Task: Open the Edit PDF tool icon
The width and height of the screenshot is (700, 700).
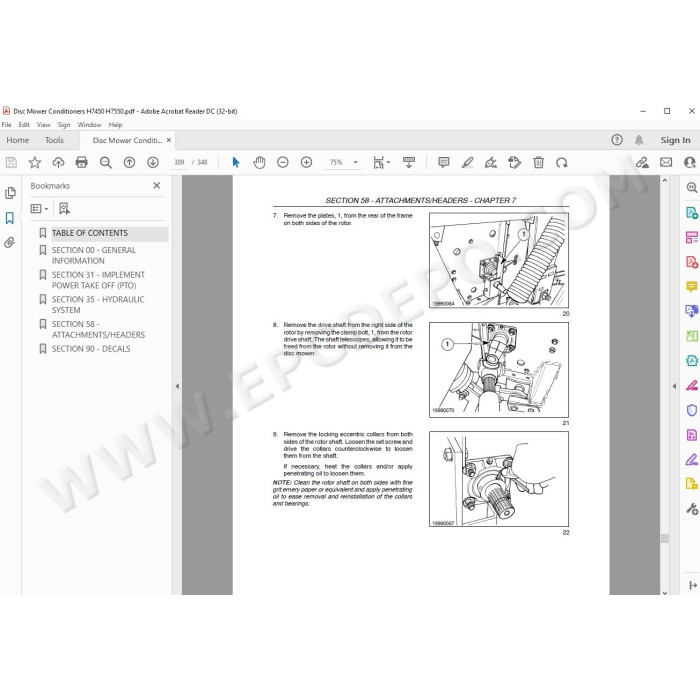Action: click(692, 238)
